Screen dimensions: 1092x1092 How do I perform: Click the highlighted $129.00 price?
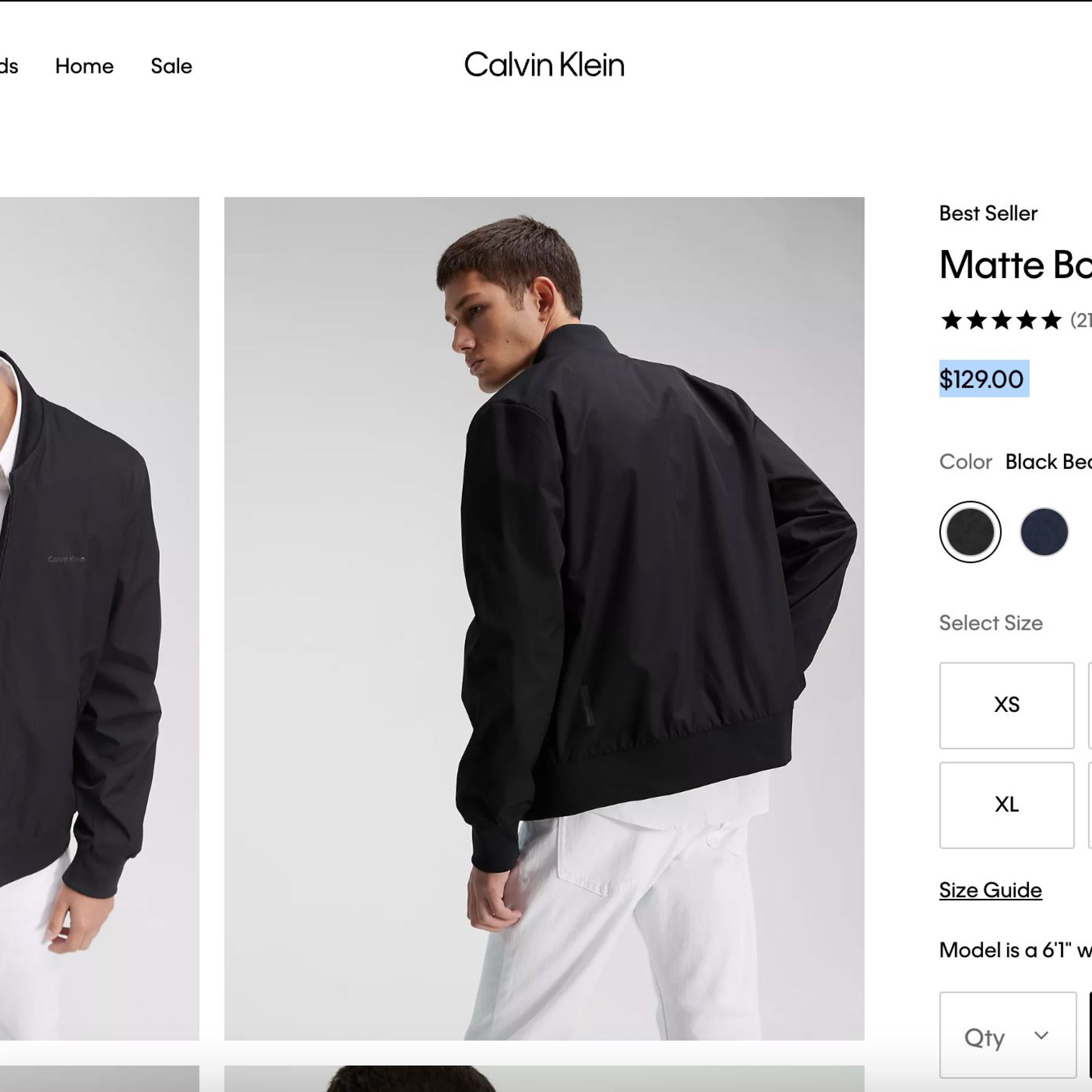(981, 379)
